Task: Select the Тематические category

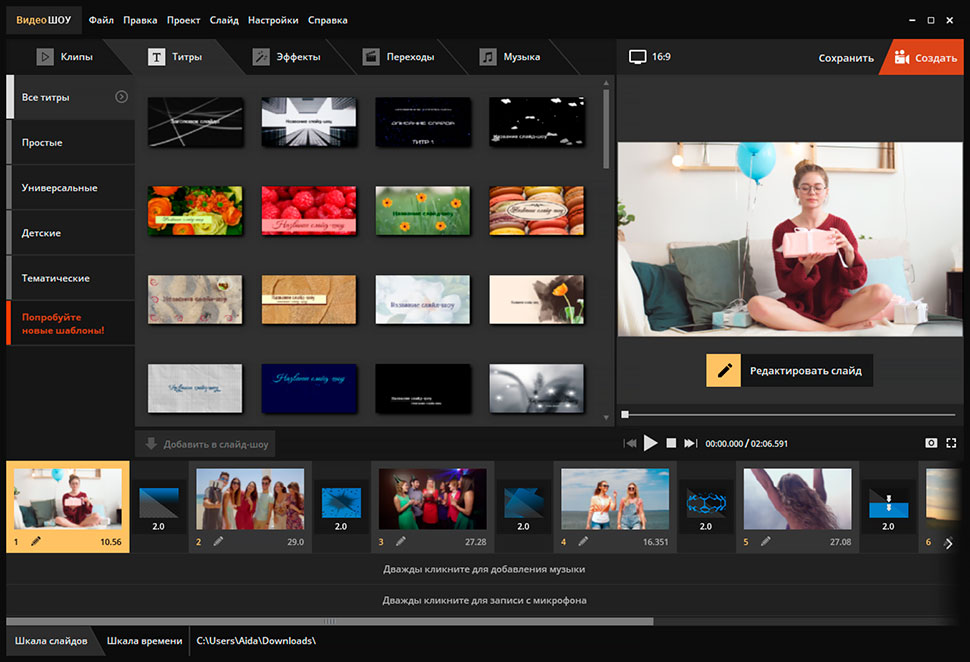Action: (x=70, y=278)
